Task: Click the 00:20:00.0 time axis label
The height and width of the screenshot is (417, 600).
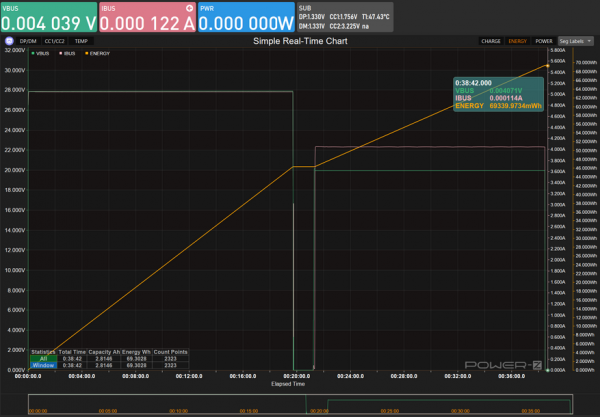Action: coord(297,376)
